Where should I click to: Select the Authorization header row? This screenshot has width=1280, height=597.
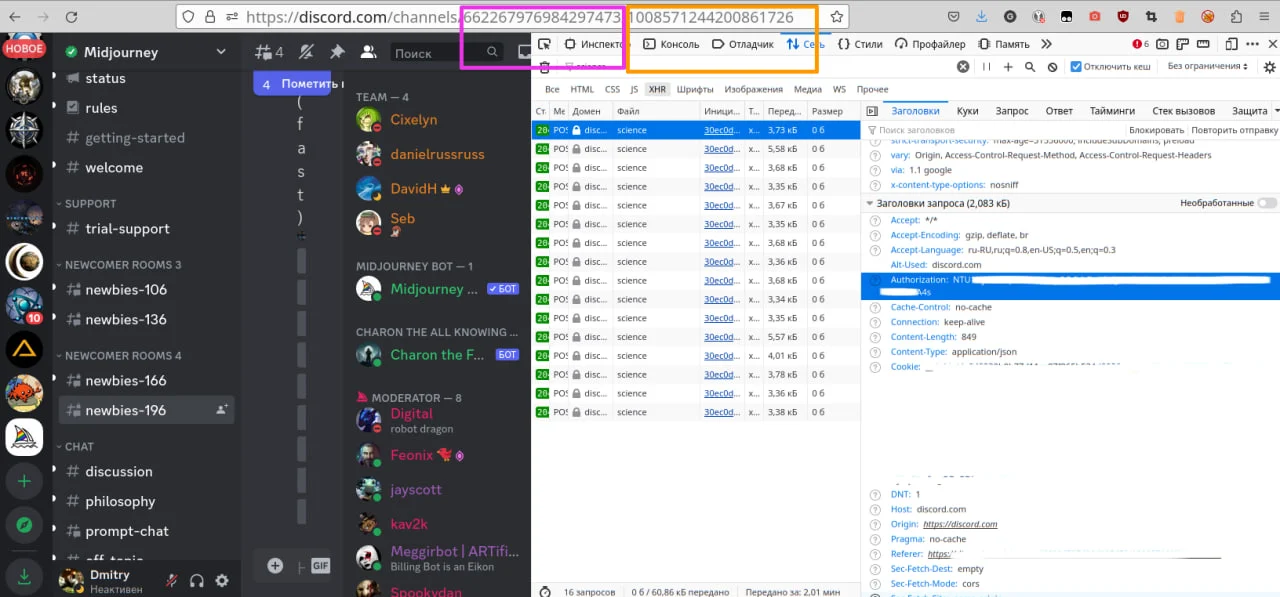click(x=1070, y=286)
